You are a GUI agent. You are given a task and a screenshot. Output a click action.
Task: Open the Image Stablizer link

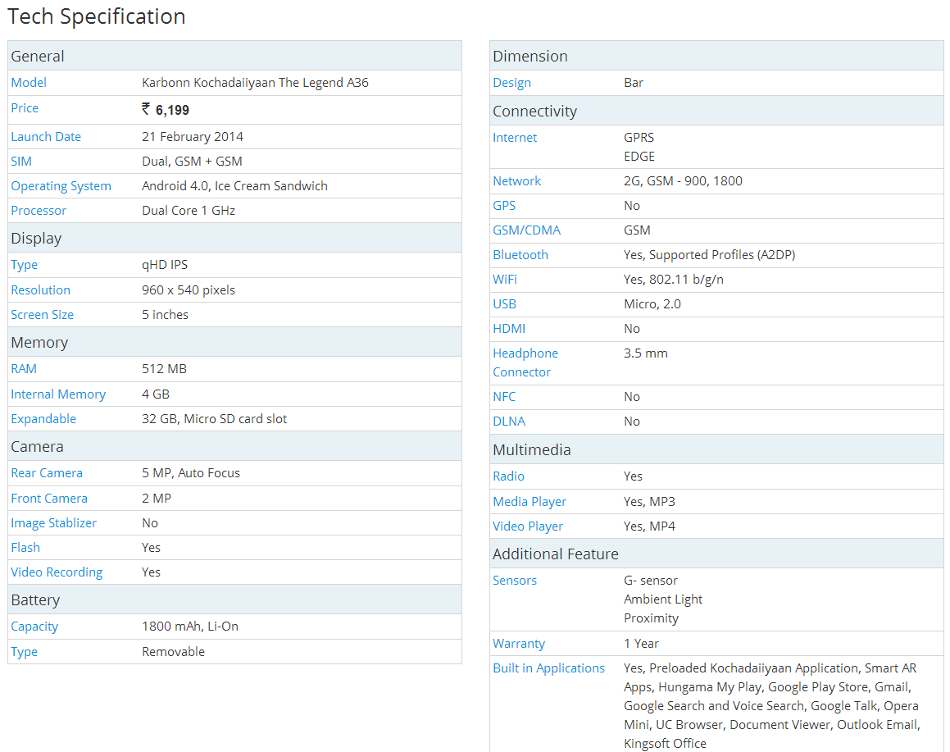pyautogui.click(x=54, y=523)
